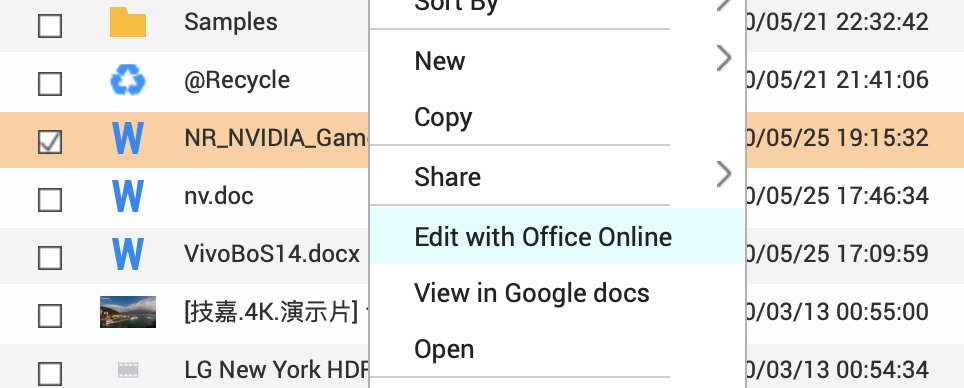Expand the New submenu arrow
The image size is (964, 388).
[x=724, y=59]
